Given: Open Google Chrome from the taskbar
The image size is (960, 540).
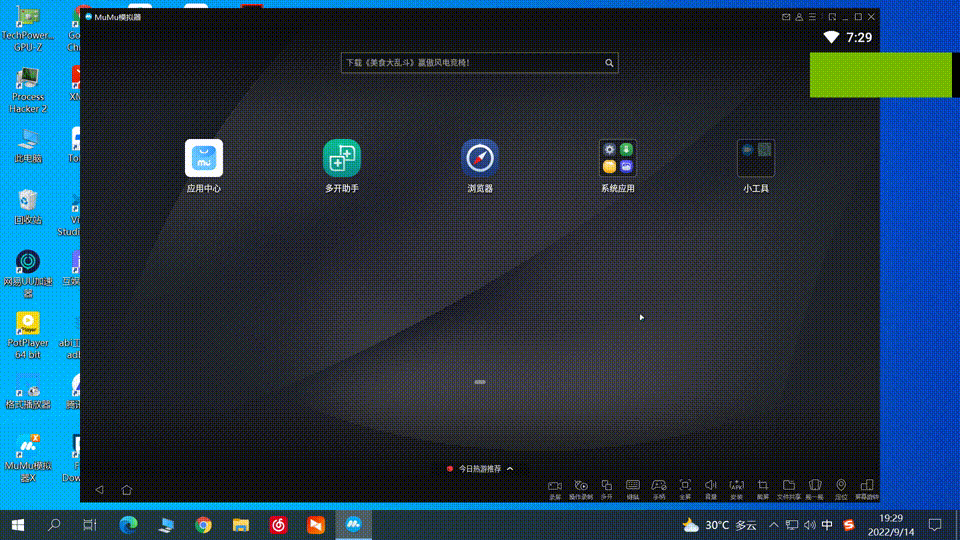Looking at the screenshot, I should click(203, 525).
